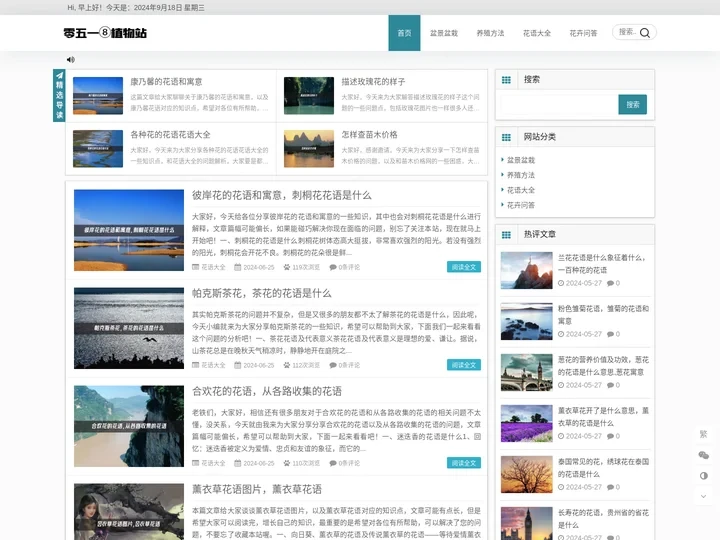Click the teal 搜索 button in sidebar
The width and height of the screenshot is (720, 540).
tap(632, 105)
